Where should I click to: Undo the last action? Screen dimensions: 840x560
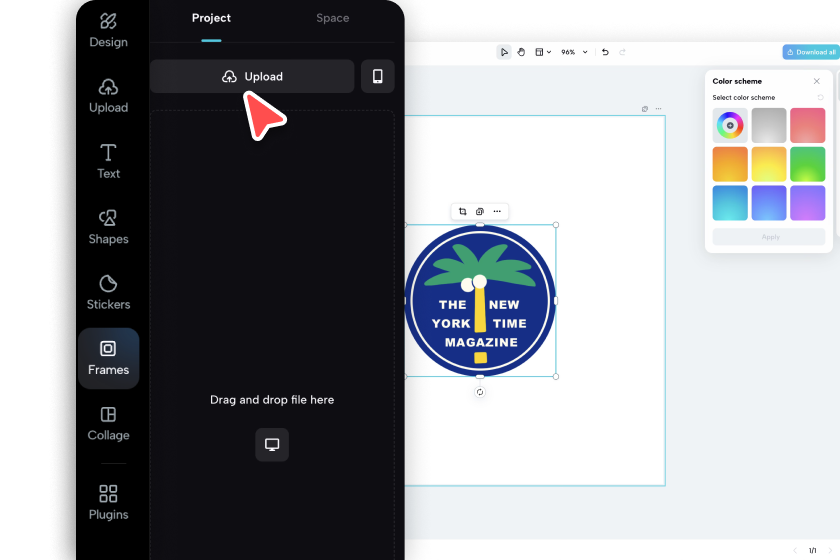[605, 52]
